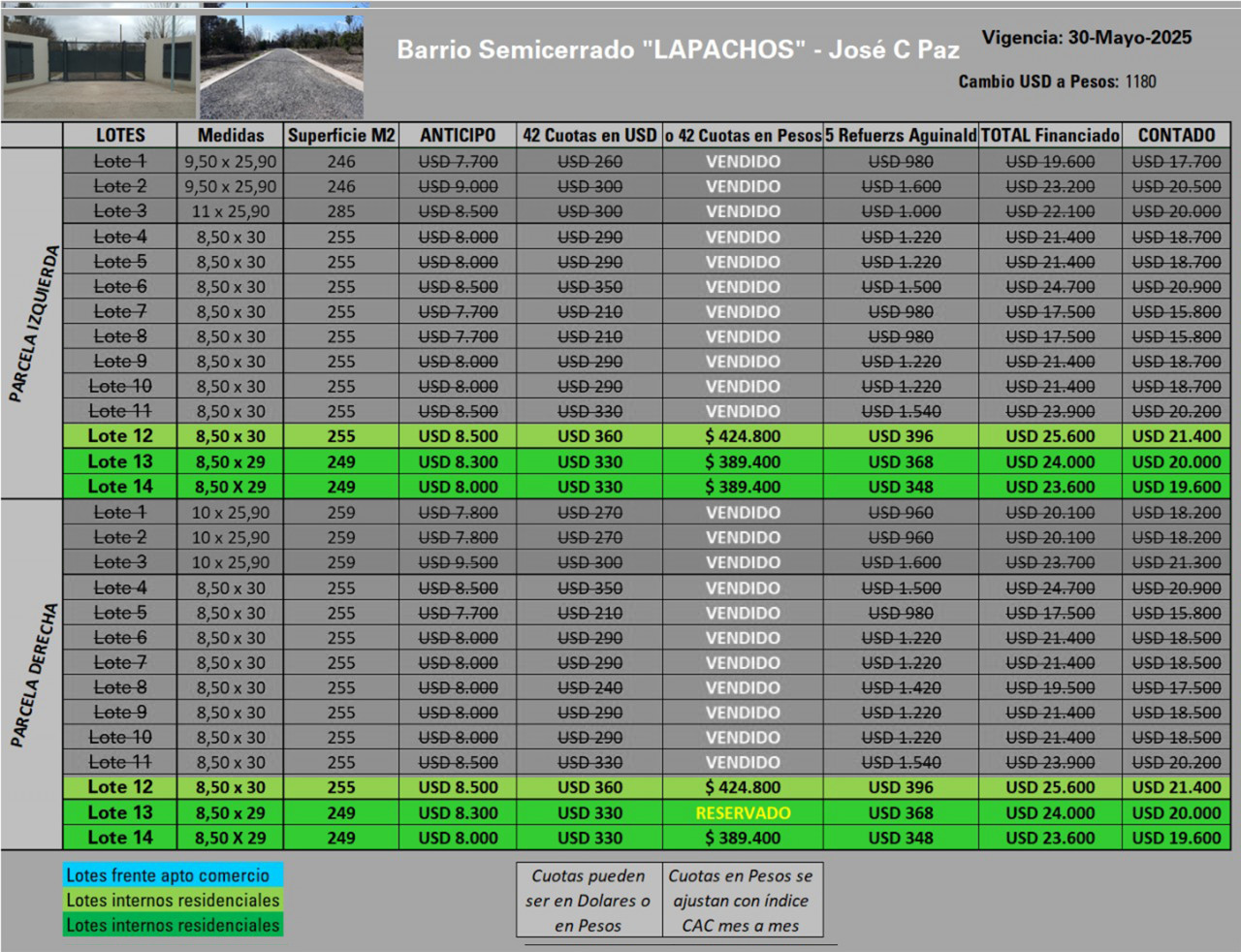Select the Superficie M2 column header
Image resolution: width=1241 pixels, height=952 pixels.
(x=341, y=136)
